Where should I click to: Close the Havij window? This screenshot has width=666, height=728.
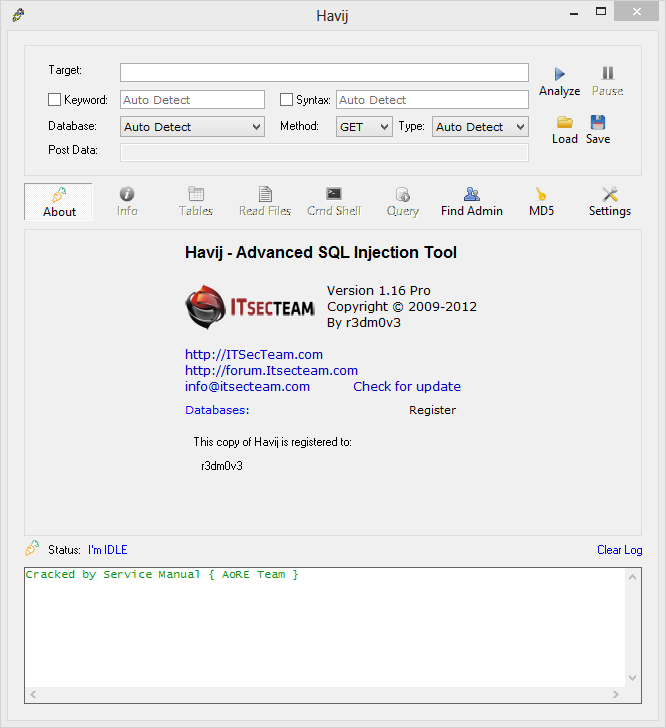click(x=636, y=12)
